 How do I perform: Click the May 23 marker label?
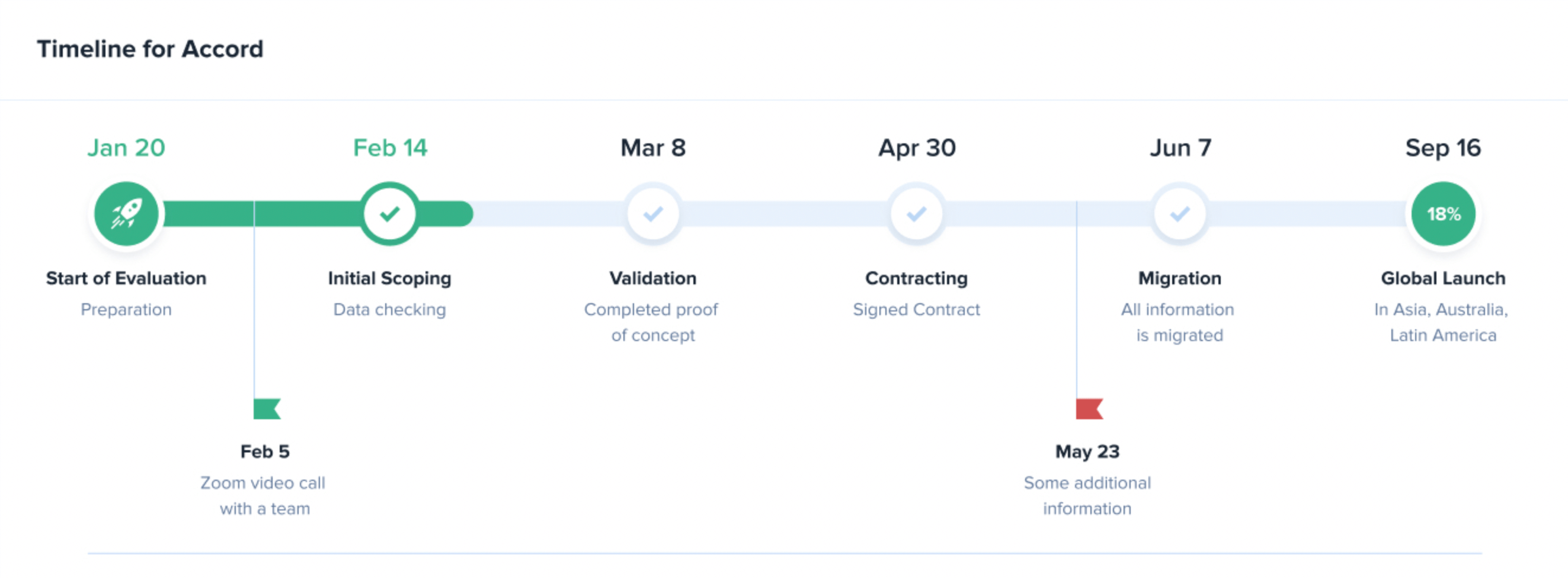pos(1087,451)
